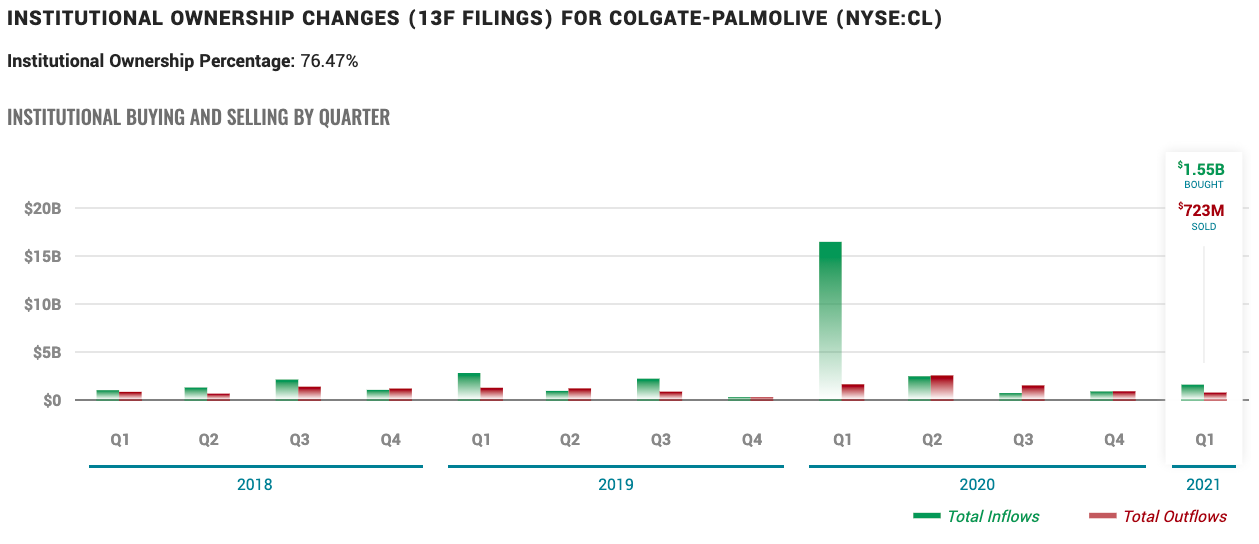Viewport: 1259px width, 544px height.
Task: Click the green Q1 2019 inflows bar
Action: 469,387
